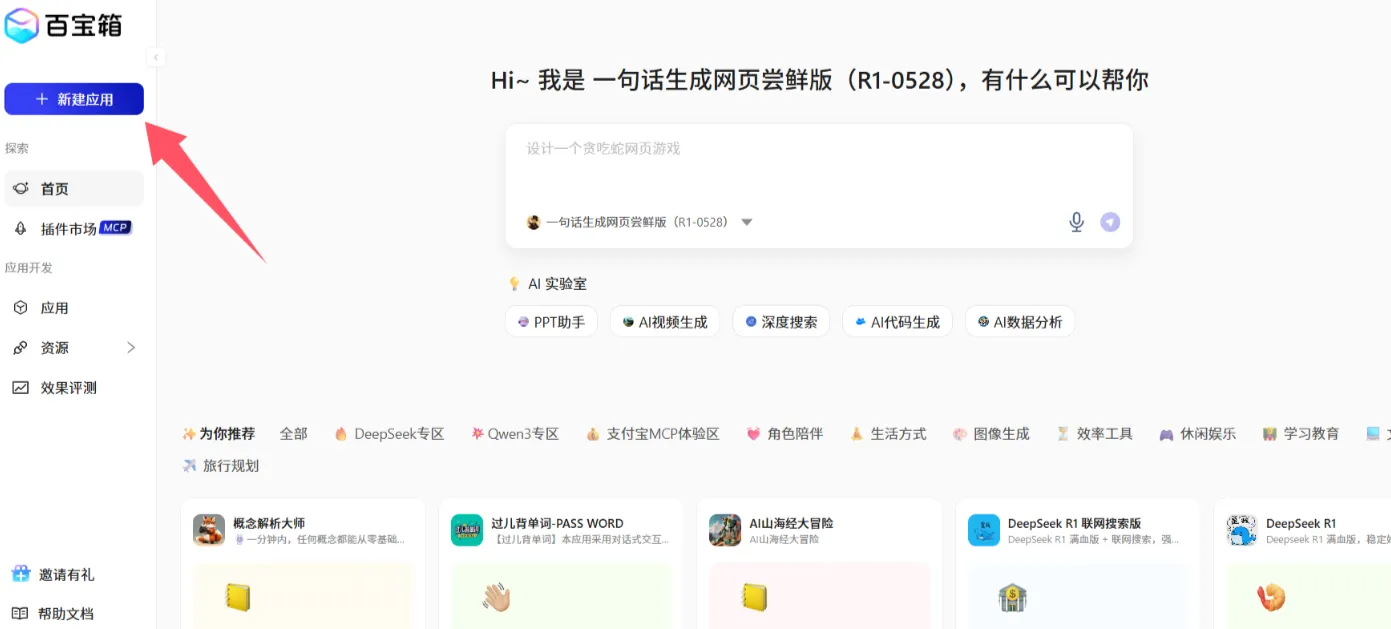Select the 生活方式 tab

click(888, 434)
